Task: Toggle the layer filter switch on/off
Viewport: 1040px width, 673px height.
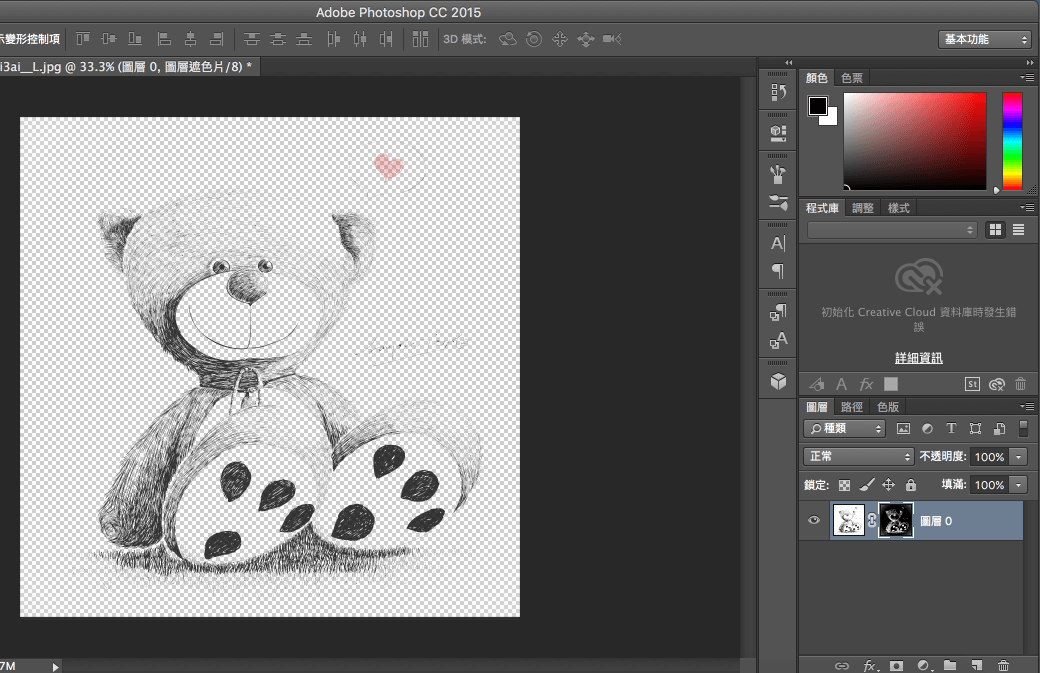Action: coord(1023,428)
